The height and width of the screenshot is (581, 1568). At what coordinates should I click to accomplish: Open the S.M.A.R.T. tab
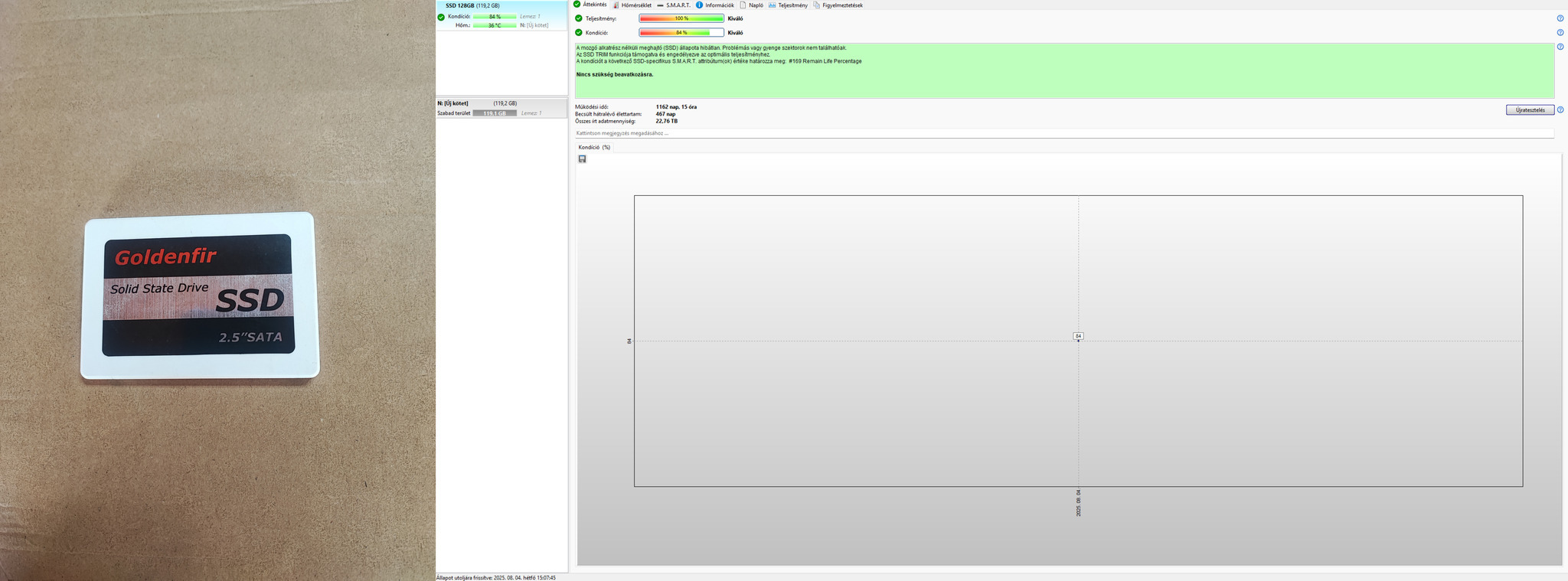pyautogui.click(x=674, y=5)
